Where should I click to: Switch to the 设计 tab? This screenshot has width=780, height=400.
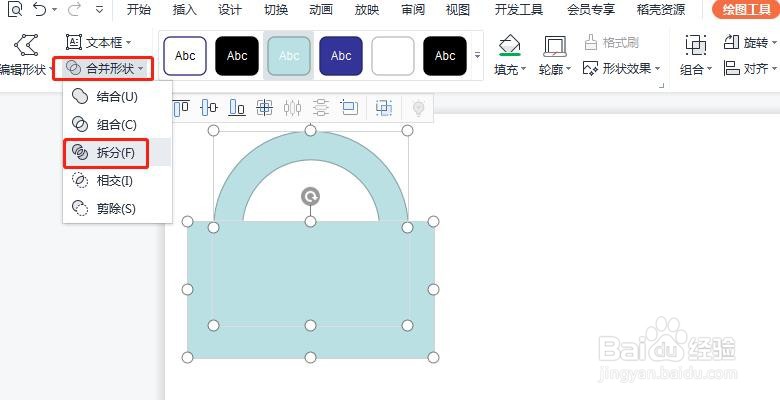click(x=230, y=9)
